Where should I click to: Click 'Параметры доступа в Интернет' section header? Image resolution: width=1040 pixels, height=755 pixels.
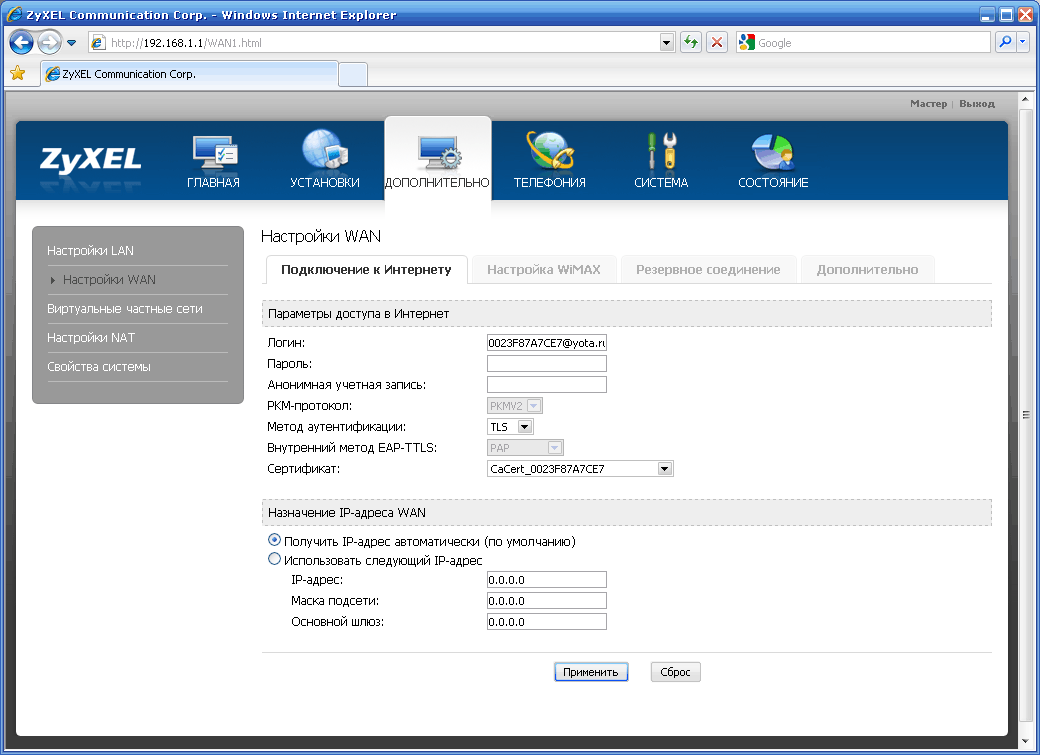point(627,314)
